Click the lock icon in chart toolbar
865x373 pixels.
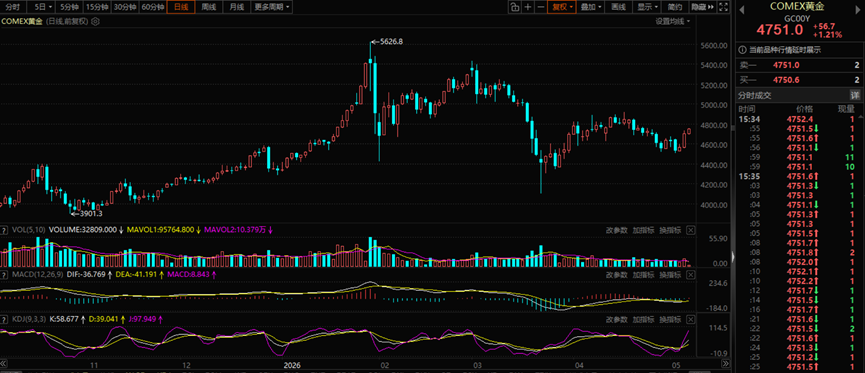coord(514,7)
